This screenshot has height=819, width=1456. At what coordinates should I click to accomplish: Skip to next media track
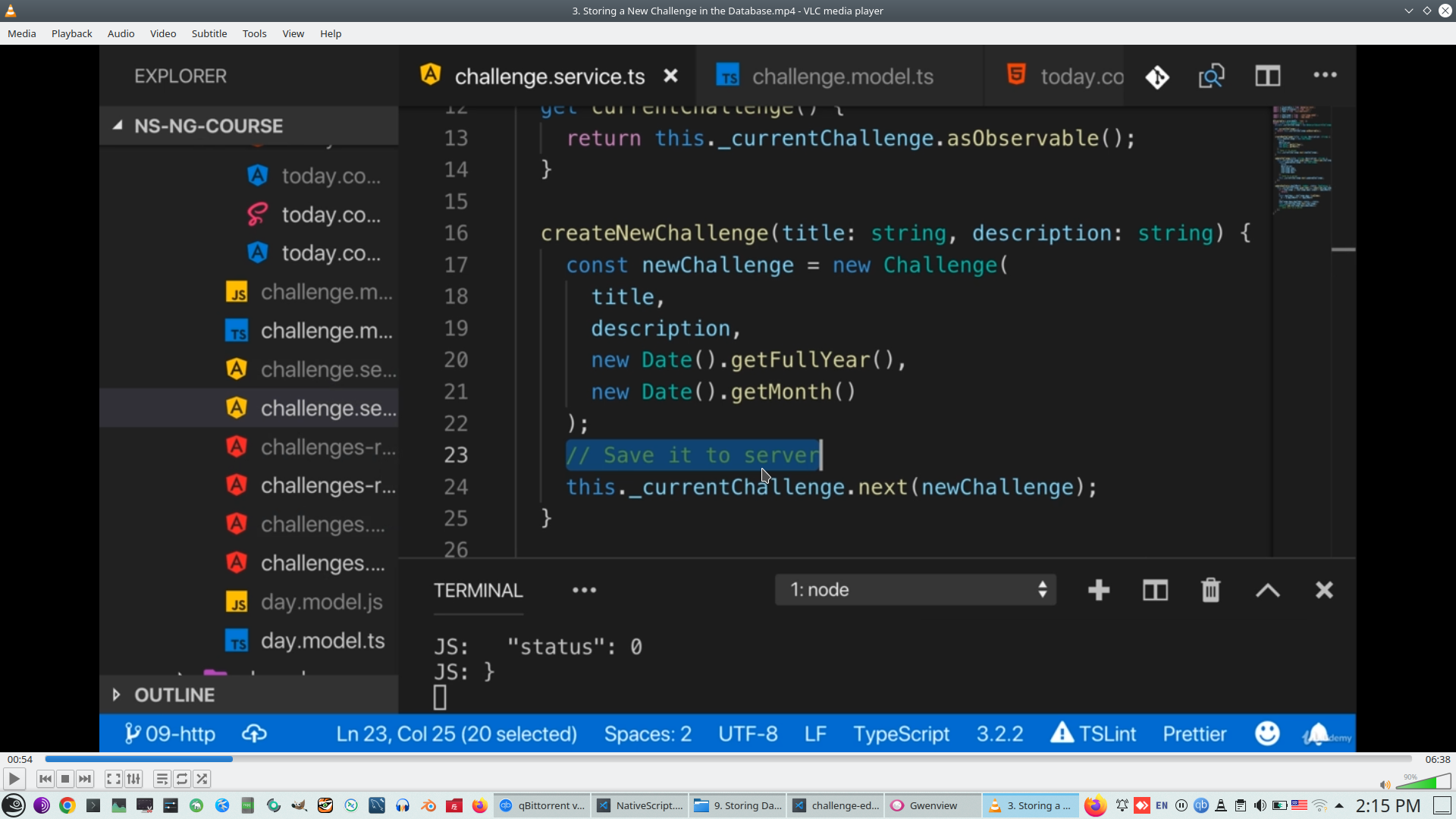[x=85, y=779]
